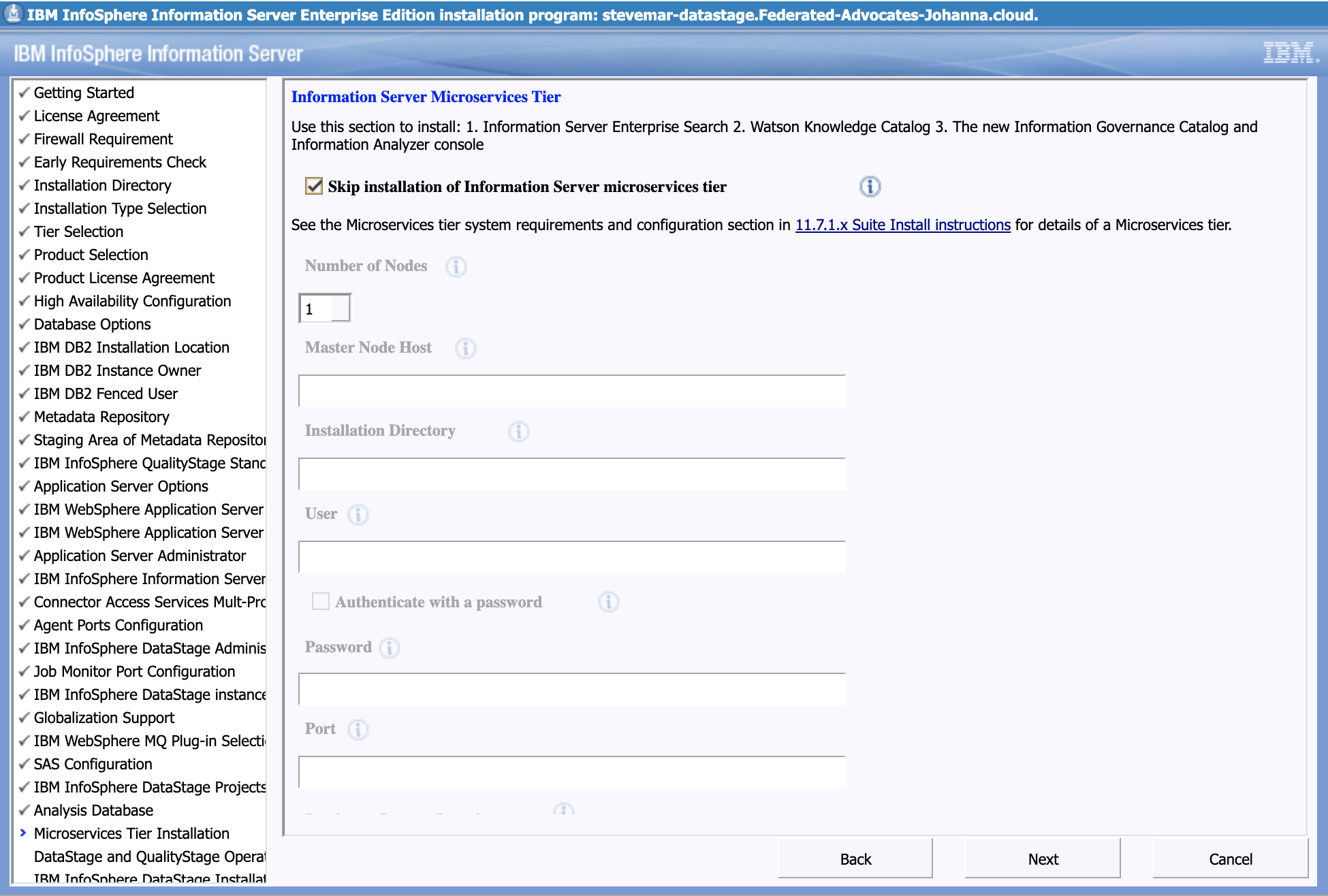
Task: Enable Authenticate with a password checkbox
Action: (x=320, y=601)
